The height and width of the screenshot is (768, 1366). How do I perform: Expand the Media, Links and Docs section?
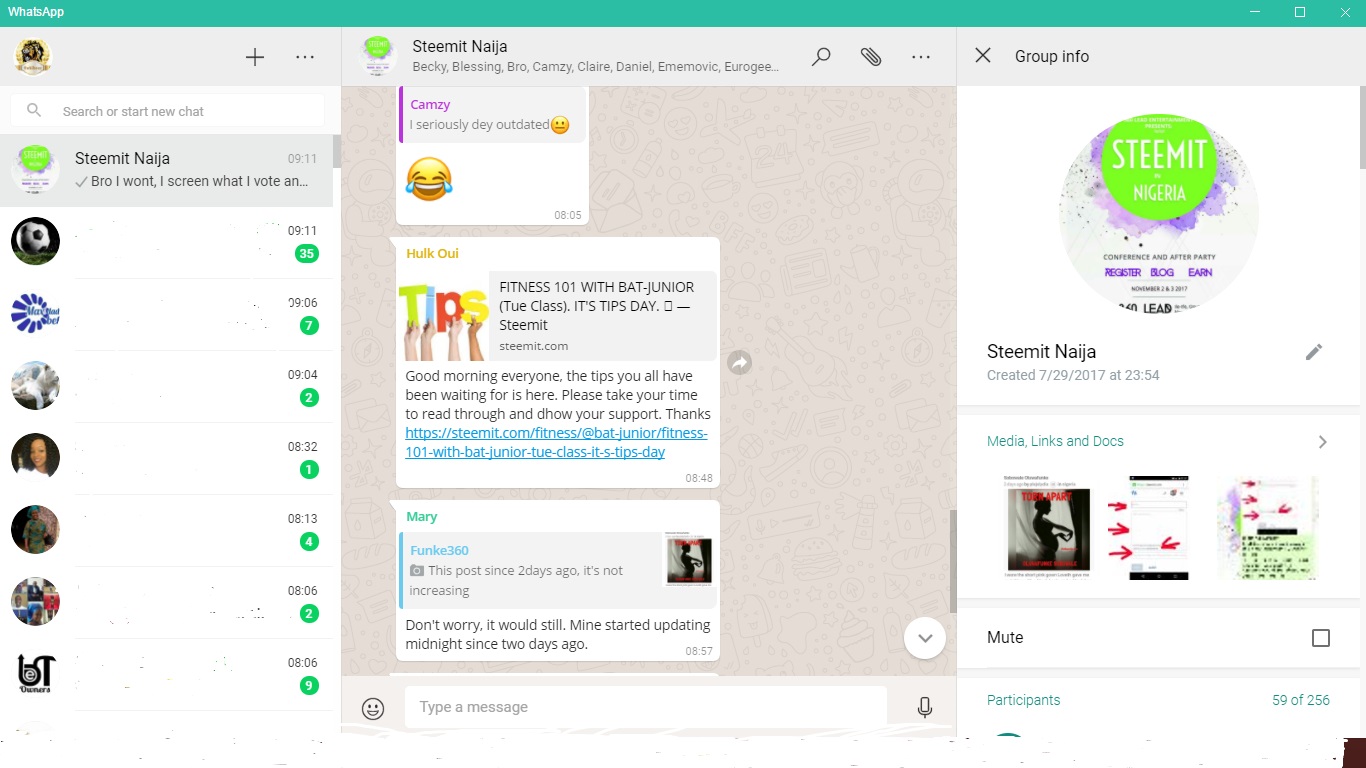[1323, 442]
